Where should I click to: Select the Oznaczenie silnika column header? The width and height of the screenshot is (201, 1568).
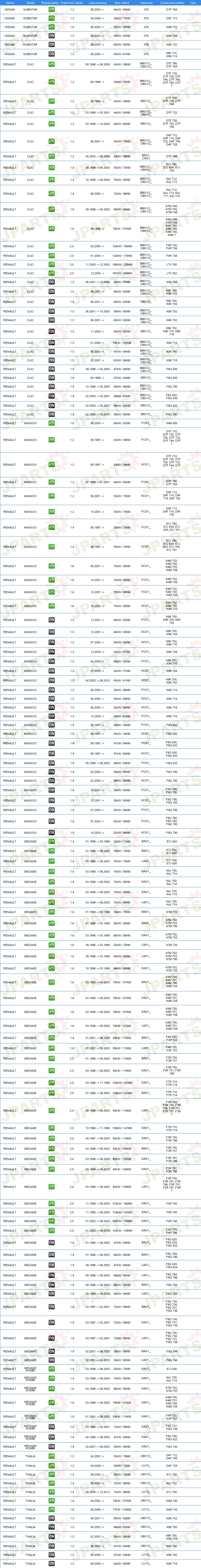(x=172, y=3)
